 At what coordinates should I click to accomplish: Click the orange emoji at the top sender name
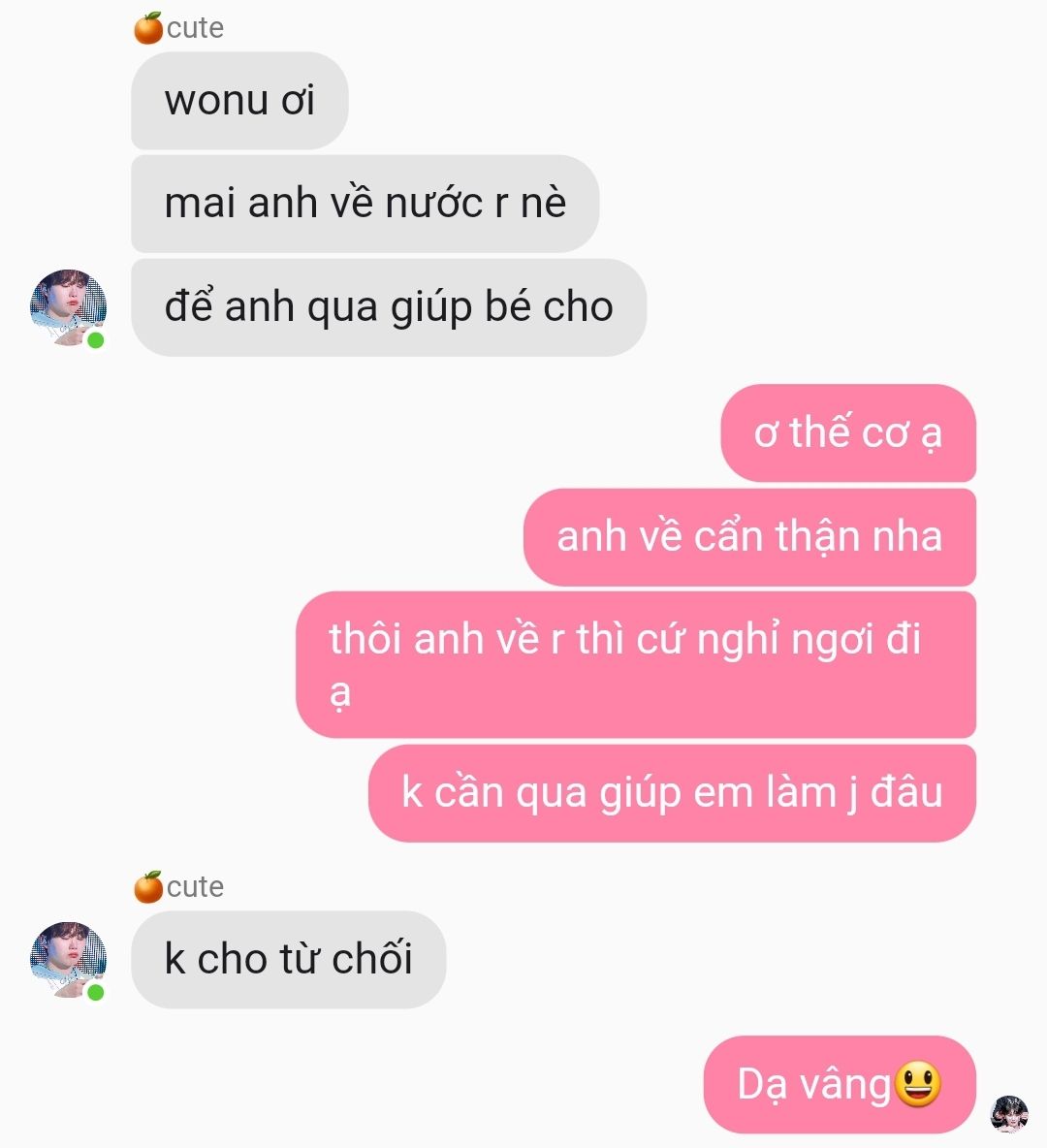pyautogui.click(x=148, y=28)
